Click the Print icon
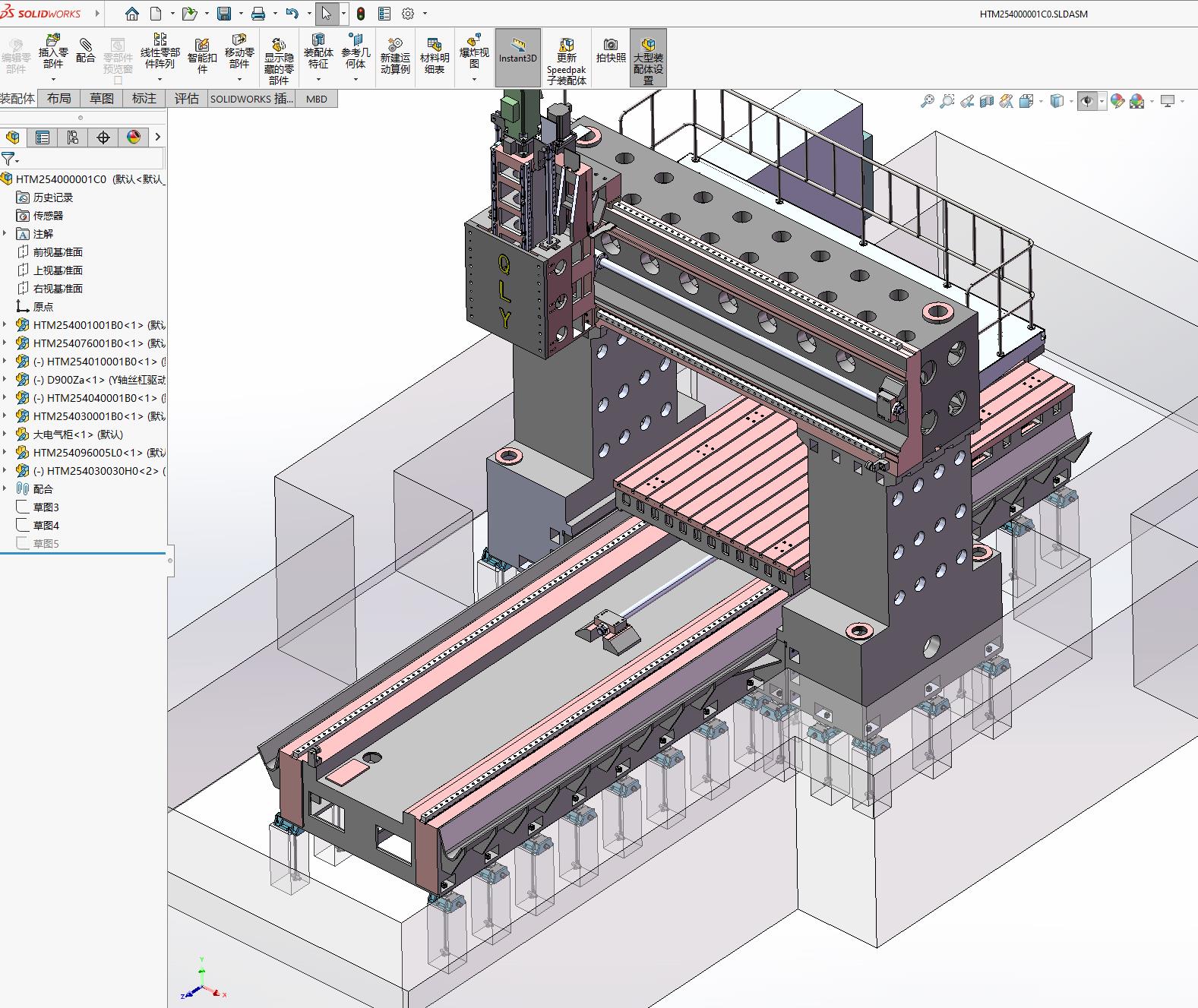Screen dimensions: 1198x1008 click(258, 14)
